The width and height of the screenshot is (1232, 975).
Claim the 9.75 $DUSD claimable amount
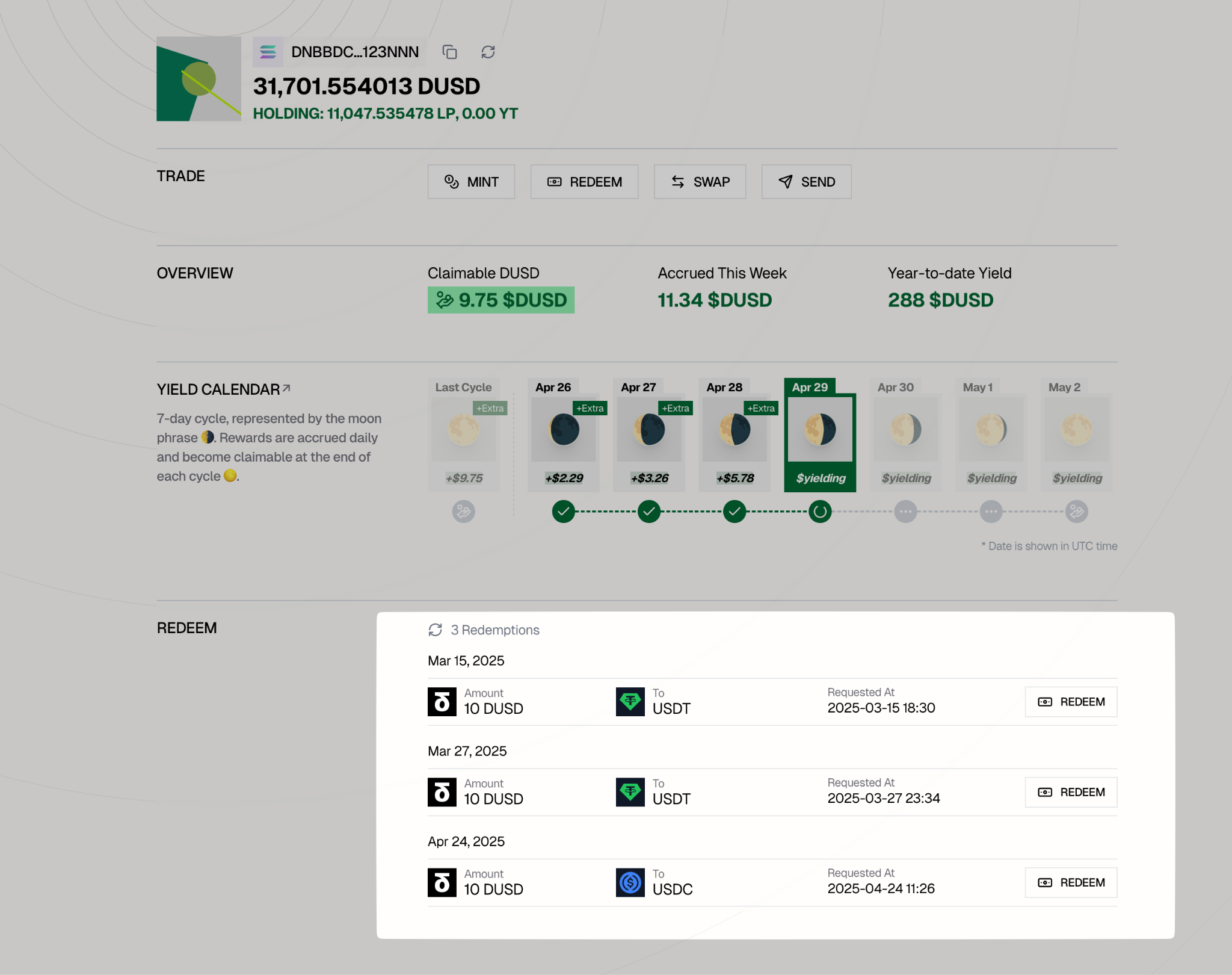pyautogui.click(x=501, y=300)
